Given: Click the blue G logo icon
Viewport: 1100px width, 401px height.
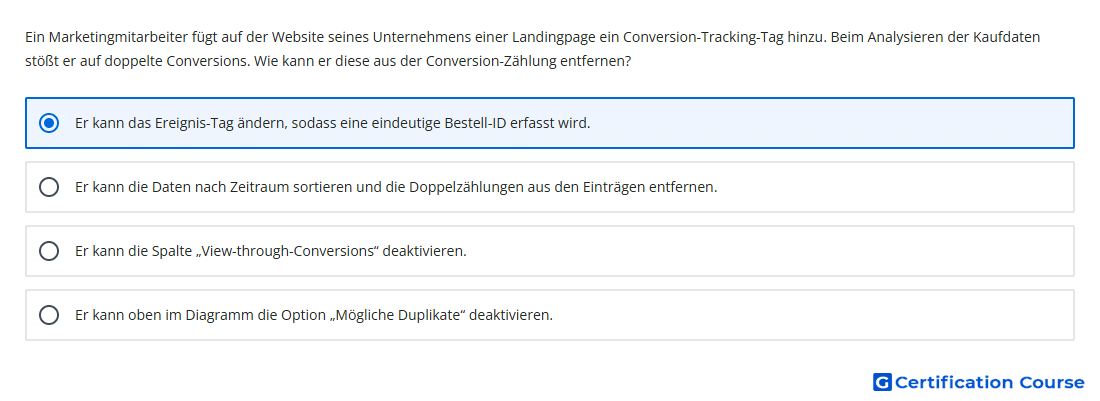Looking at the screenshot, I should click(882, 382).
